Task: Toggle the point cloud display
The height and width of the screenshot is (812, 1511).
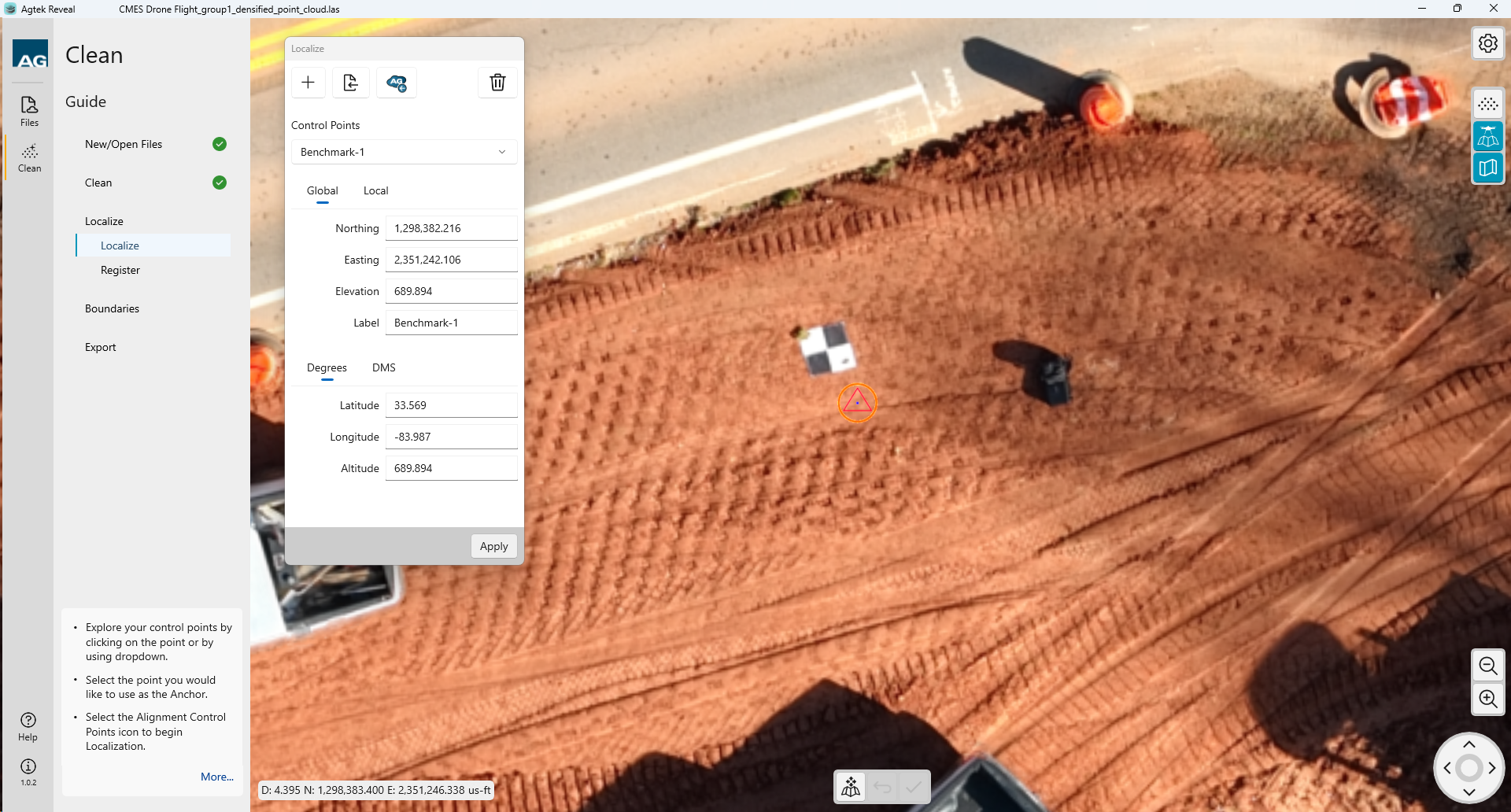Action: (1487, 105)
